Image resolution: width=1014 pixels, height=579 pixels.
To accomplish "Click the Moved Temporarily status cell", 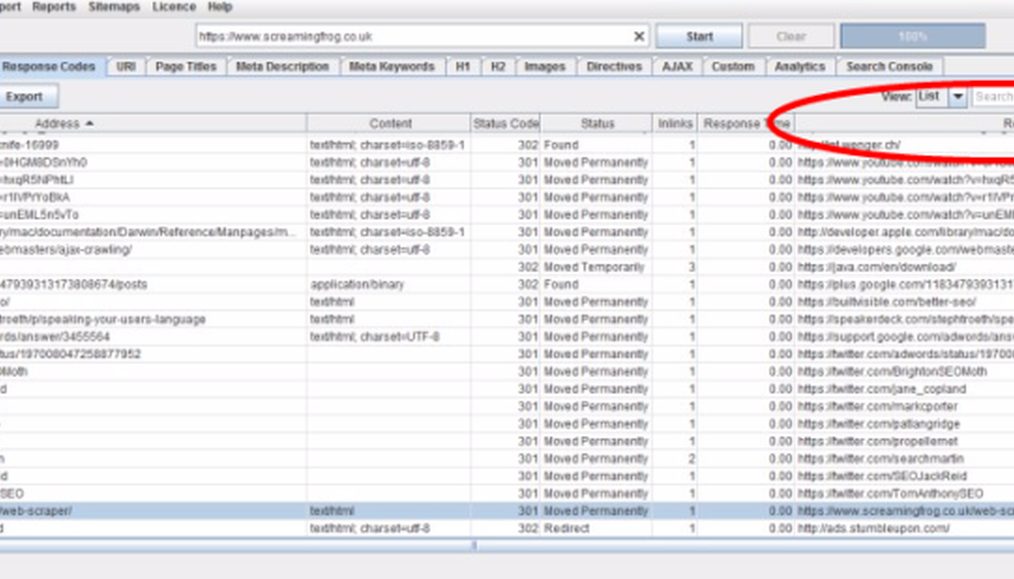I will [596, 267].
